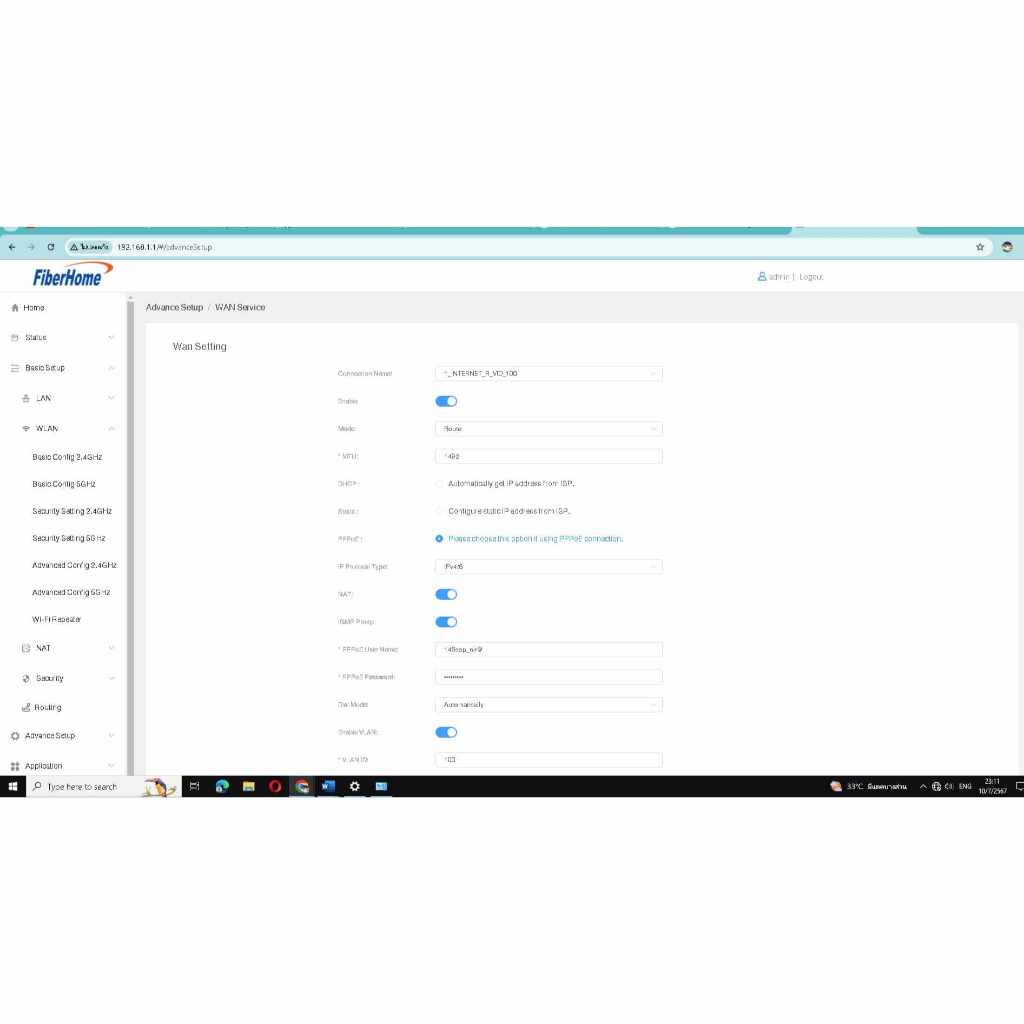Click the Routing icon in the sidebar

[x=26, y=708]
